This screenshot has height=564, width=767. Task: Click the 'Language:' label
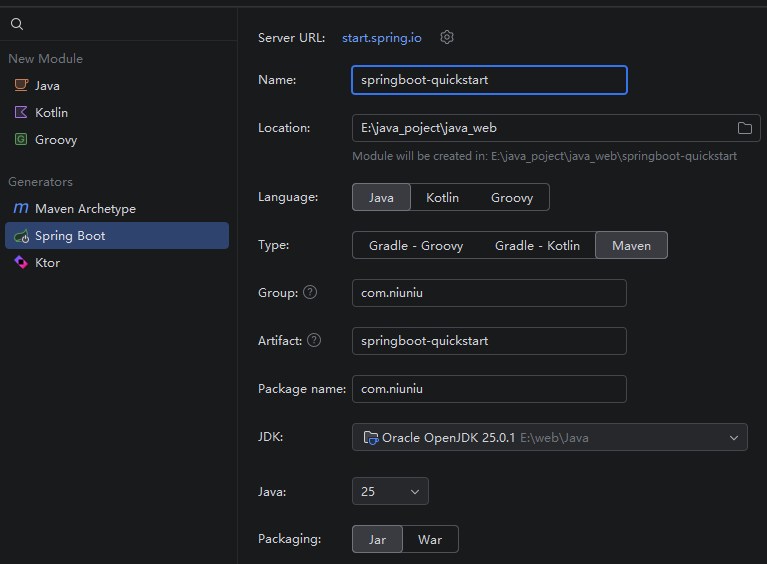click(x=288, y=197)
